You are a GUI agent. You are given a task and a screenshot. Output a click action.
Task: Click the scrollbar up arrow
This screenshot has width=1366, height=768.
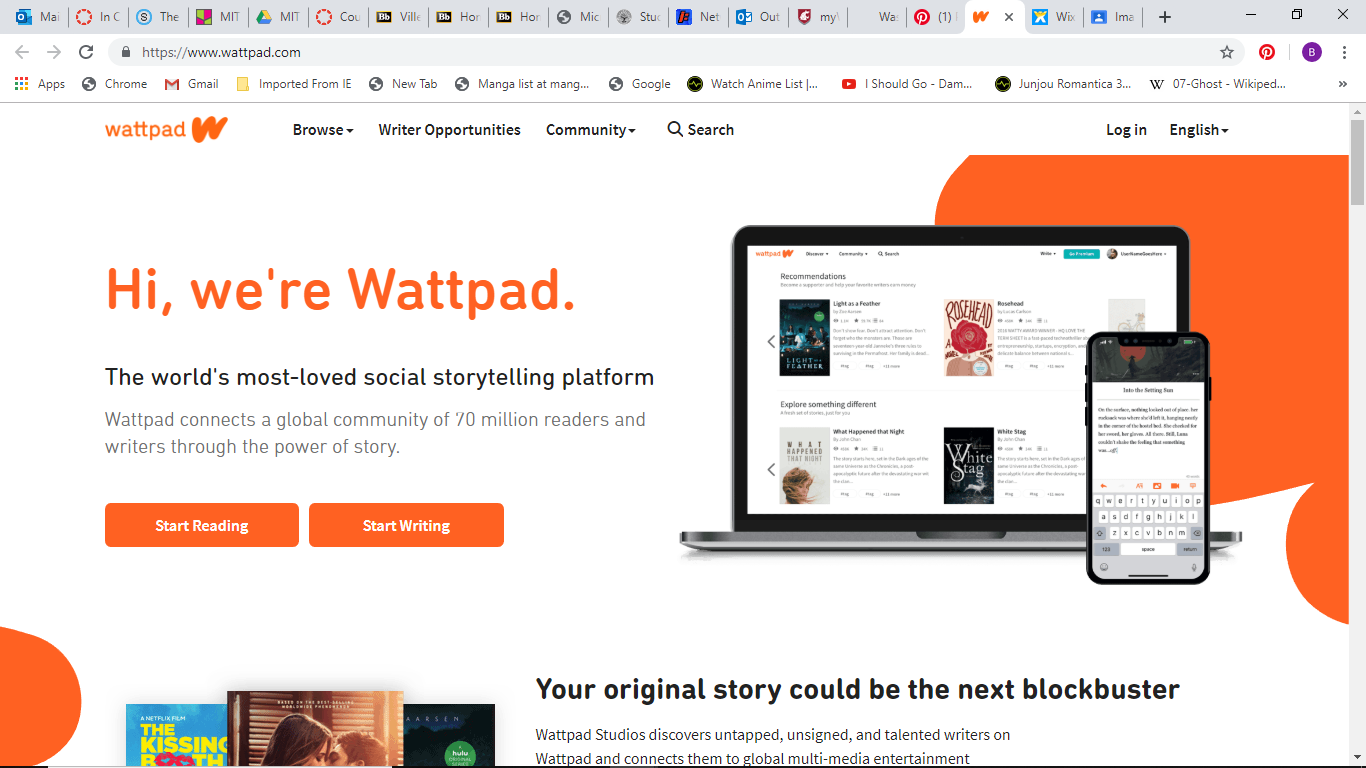click(1357, 111)
